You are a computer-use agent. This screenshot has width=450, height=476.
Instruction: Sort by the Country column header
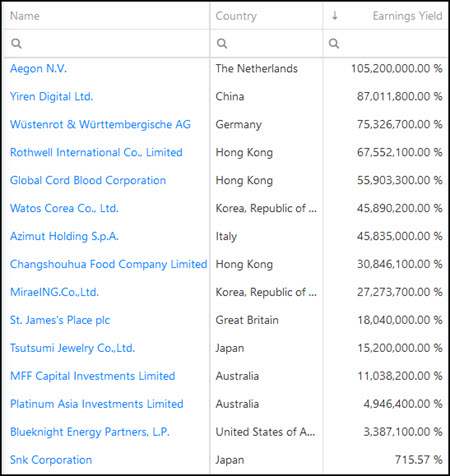coord(236,16)
